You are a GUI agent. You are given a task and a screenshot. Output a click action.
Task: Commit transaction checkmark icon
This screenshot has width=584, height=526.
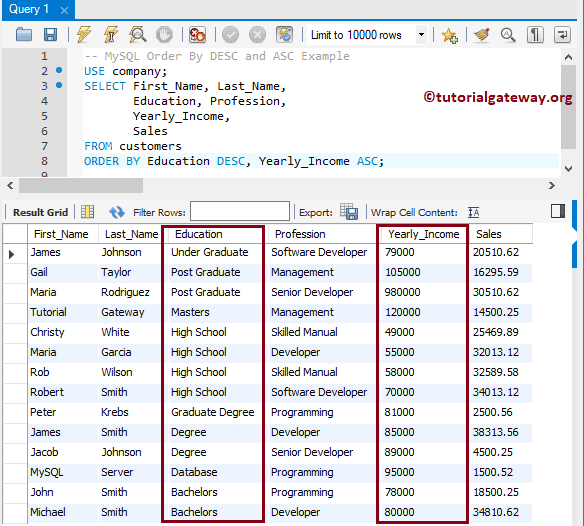click(231, 35)
